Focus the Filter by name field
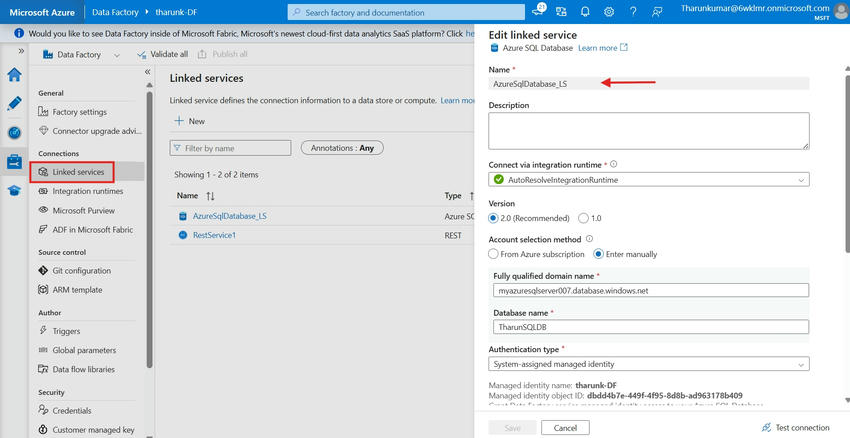Screen dimensions: 850x438 [230, 148]
